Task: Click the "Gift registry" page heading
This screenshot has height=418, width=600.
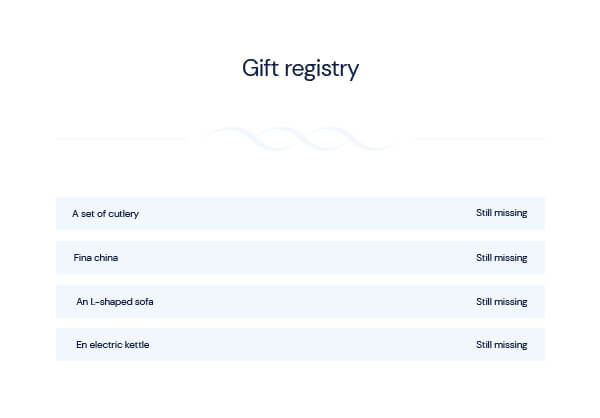Action: [x=300, y=69]
